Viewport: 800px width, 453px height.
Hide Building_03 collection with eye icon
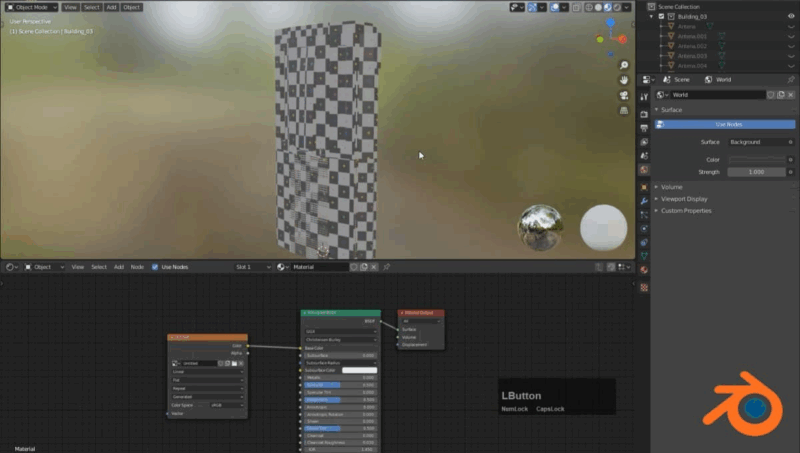point(791,17)
